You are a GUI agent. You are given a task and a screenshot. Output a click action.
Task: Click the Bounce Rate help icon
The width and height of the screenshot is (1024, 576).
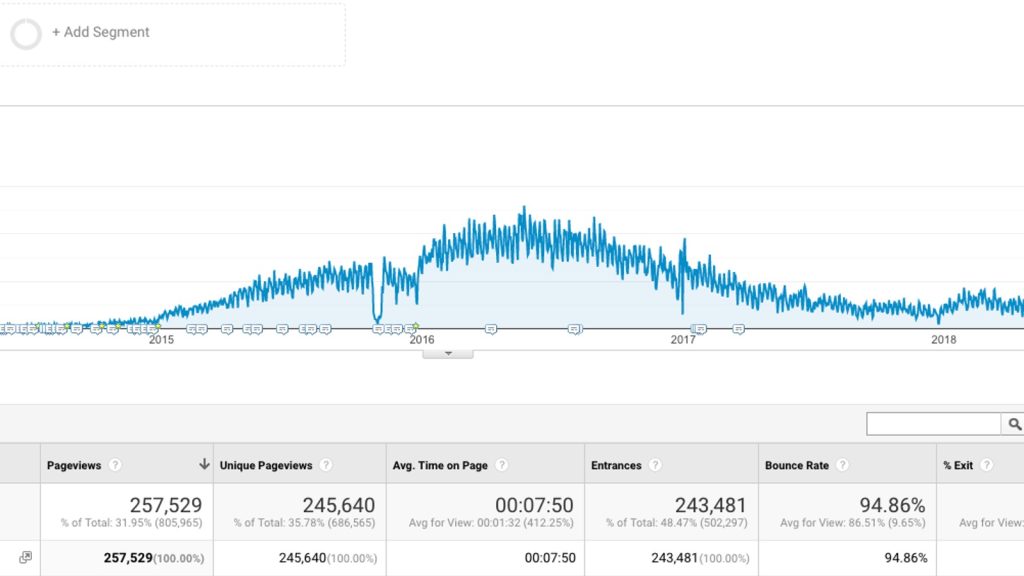tap(843, 465)
